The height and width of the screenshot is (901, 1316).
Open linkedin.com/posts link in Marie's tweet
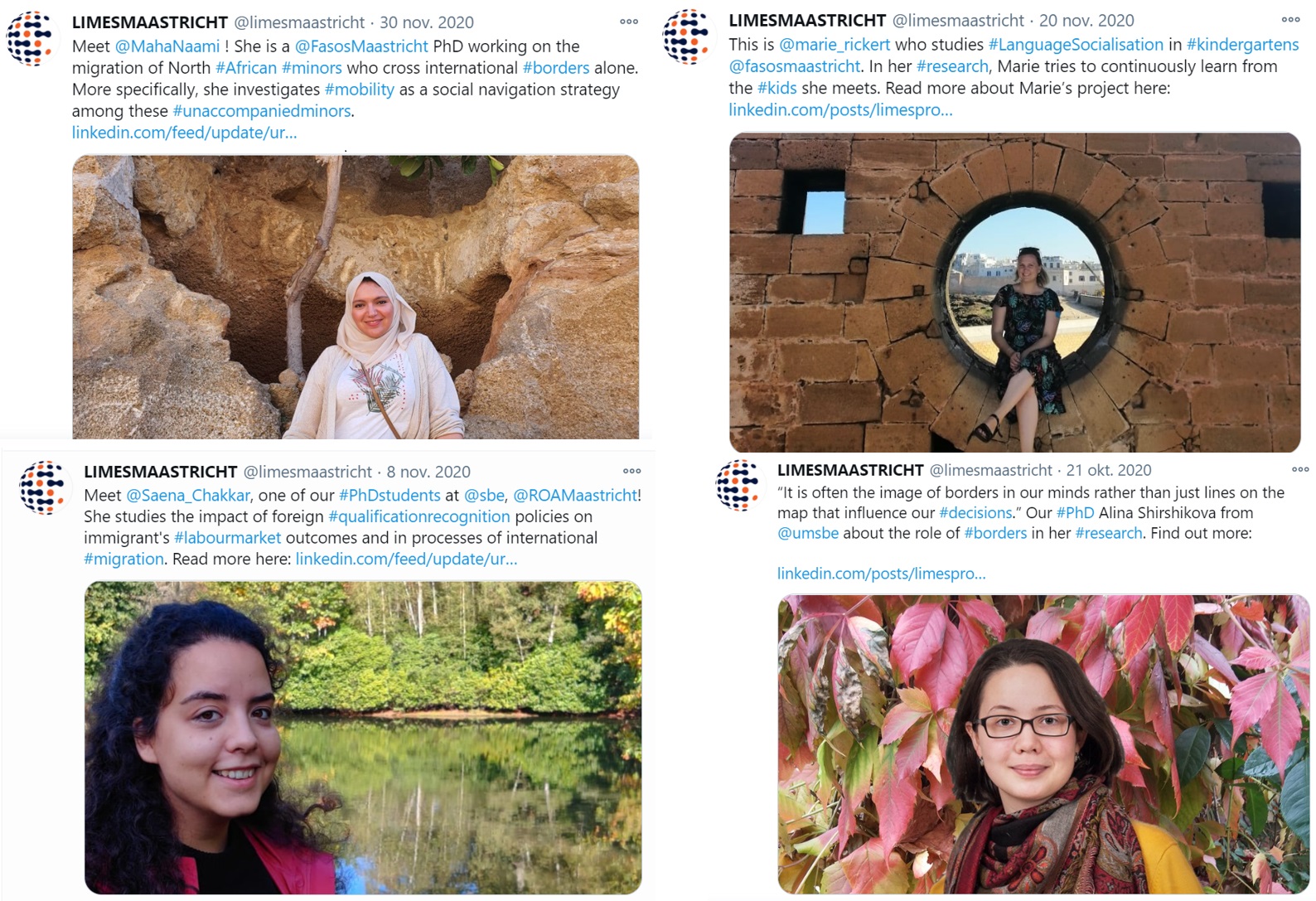pos(840,109)
